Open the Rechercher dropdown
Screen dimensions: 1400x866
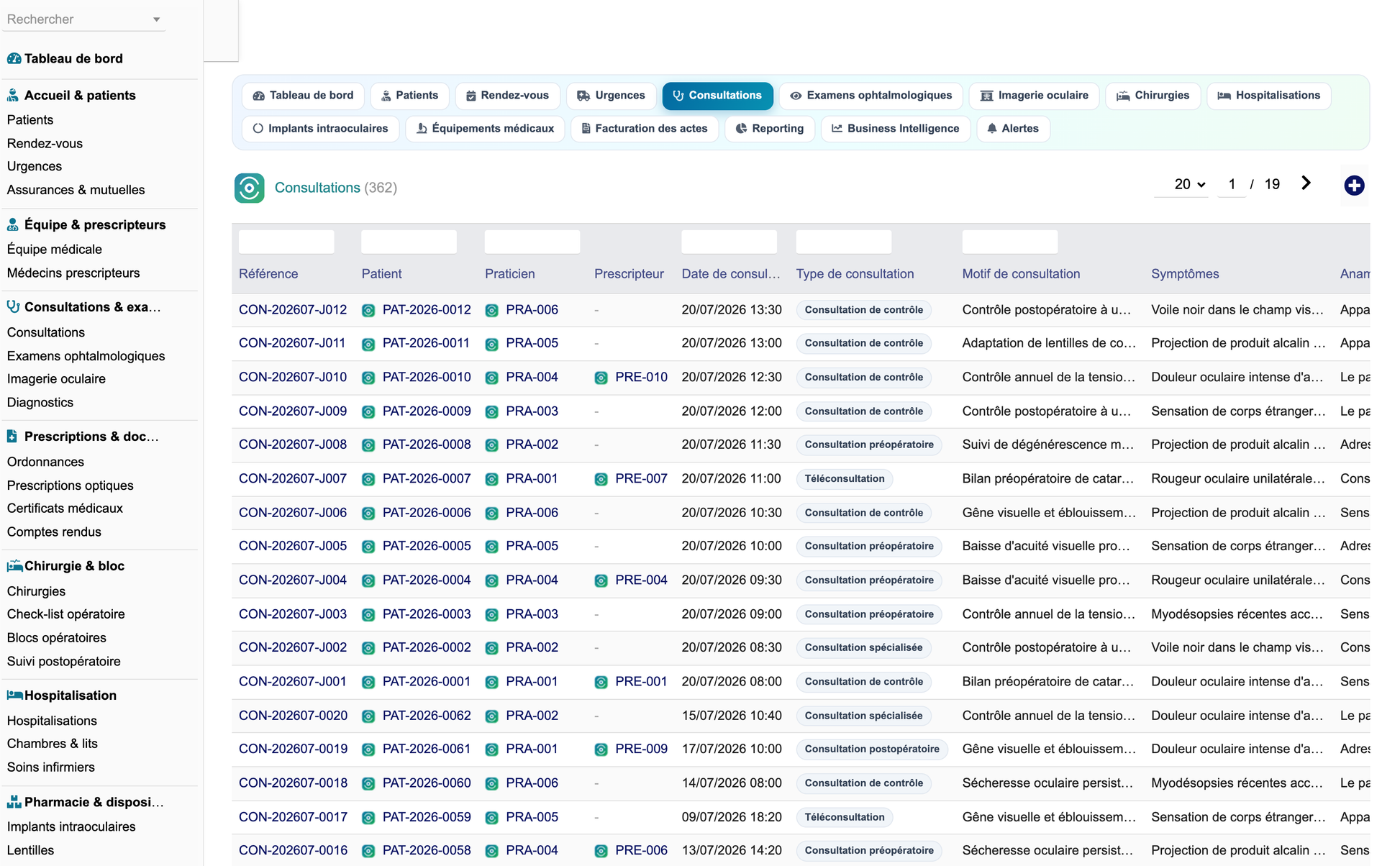coord(83,19)
